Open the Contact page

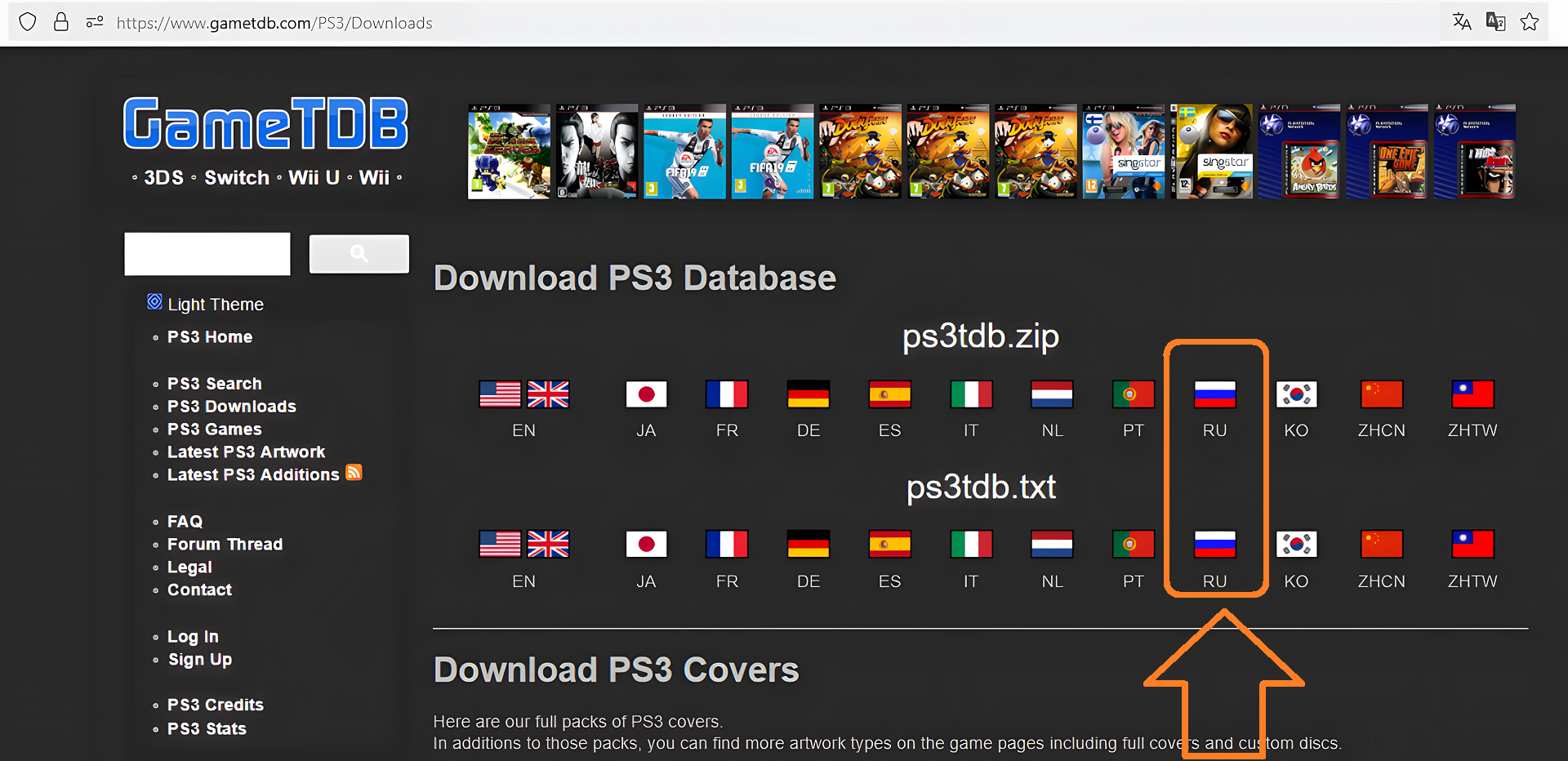pos(199,590)
